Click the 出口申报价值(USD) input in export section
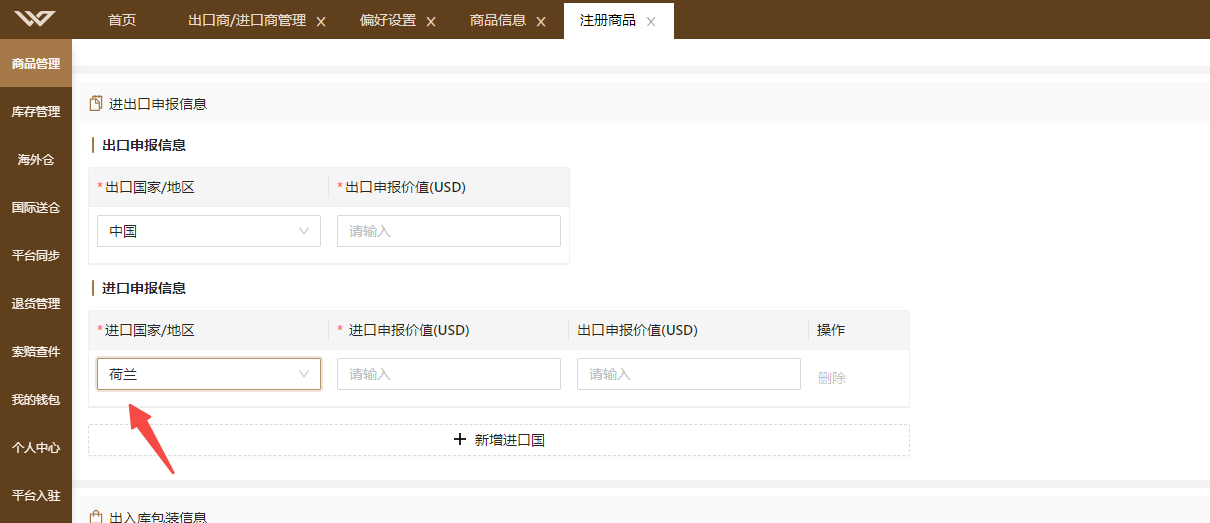 tap(449, 231)
